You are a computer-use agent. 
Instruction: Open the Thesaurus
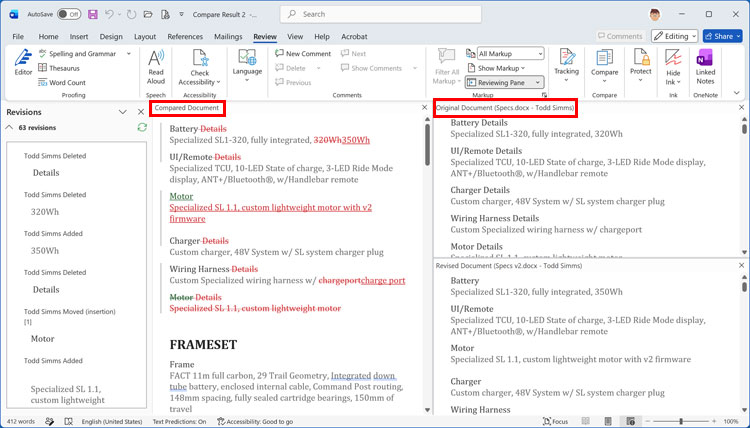pos(59,68)
